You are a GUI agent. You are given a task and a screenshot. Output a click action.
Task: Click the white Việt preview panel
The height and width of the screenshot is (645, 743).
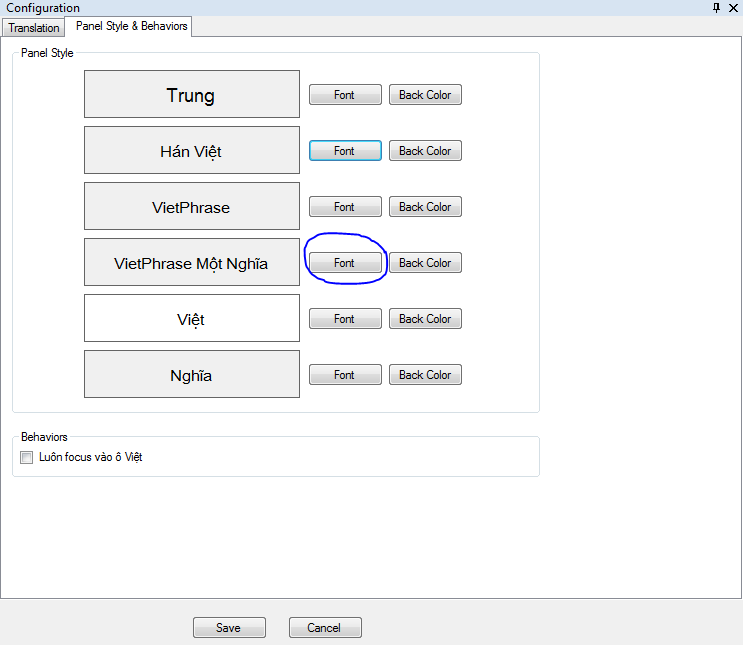[x=192, y=319]
